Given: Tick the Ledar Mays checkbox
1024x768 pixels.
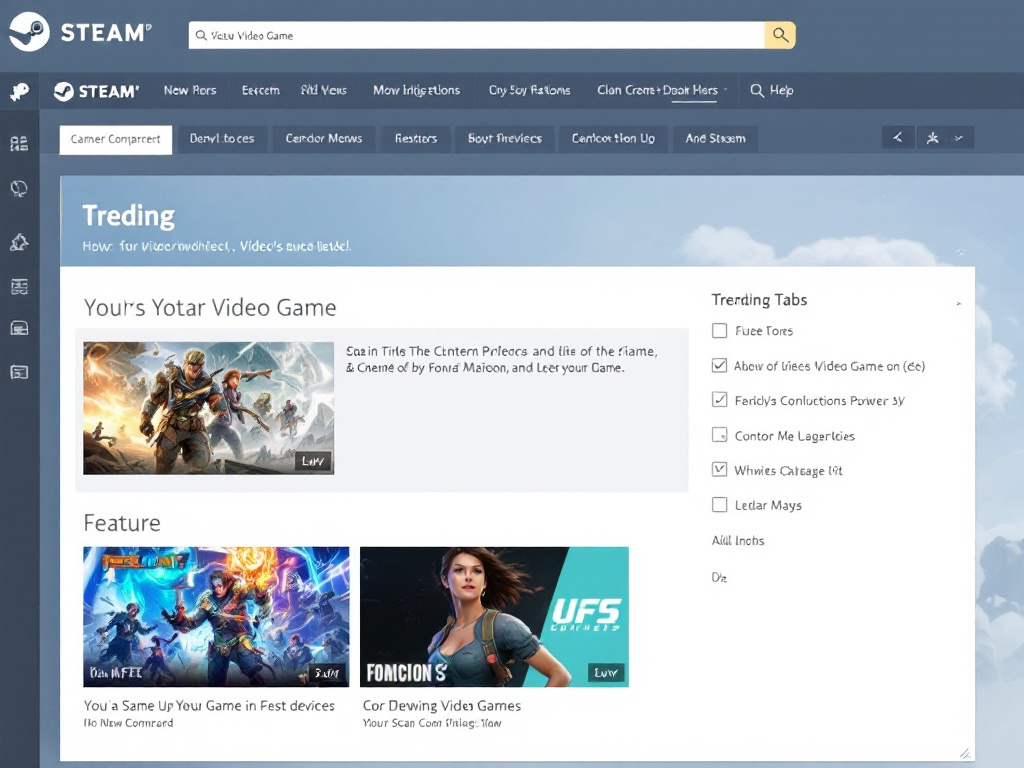Looking at the screenshot, I should point(719,505).
